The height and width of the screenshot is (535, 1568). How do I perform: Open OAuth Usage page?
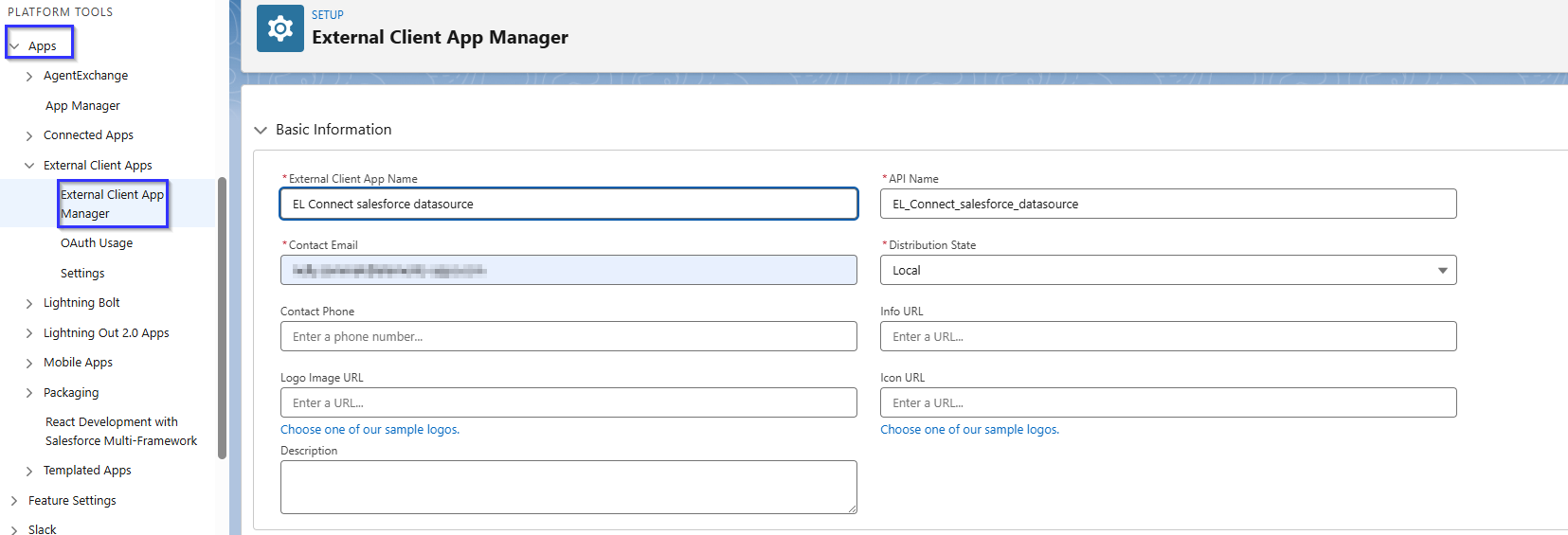pyautogui.click(x=97, y=243)
